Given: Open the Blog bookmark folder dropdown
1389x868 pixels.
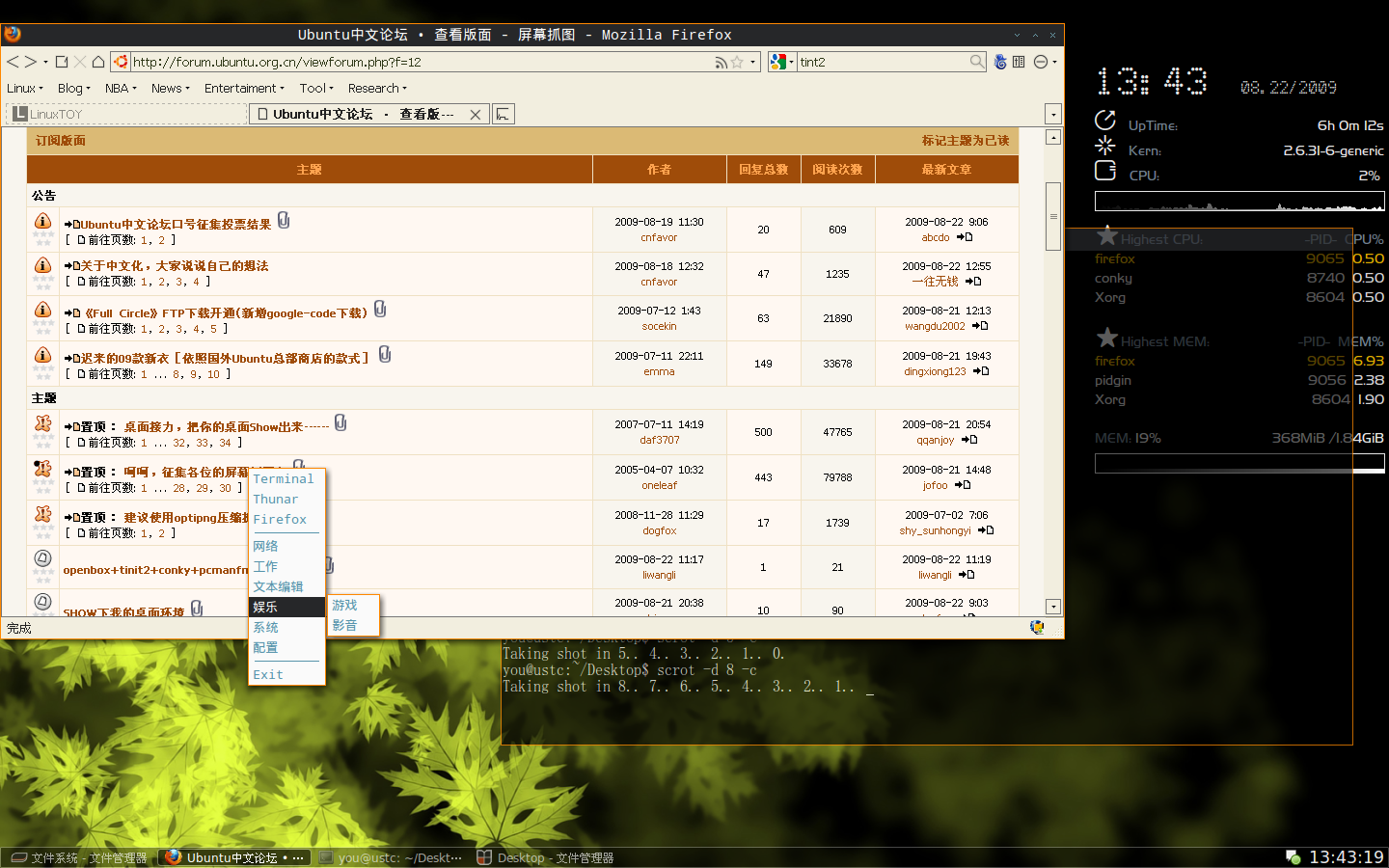Looking at the screenshot, I should pos(74,88).
